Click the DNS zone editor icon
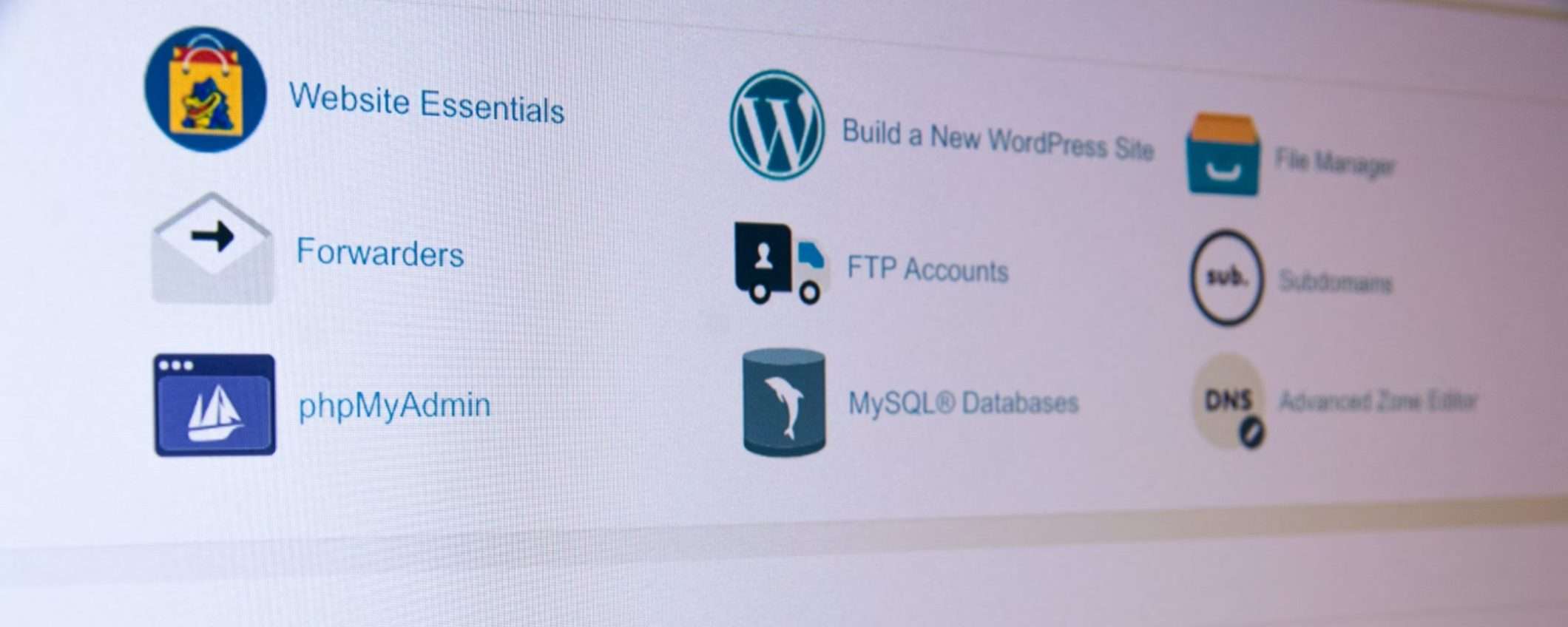The height and width of the screenshot is (627, 1568). click(x=1229, y=401)
